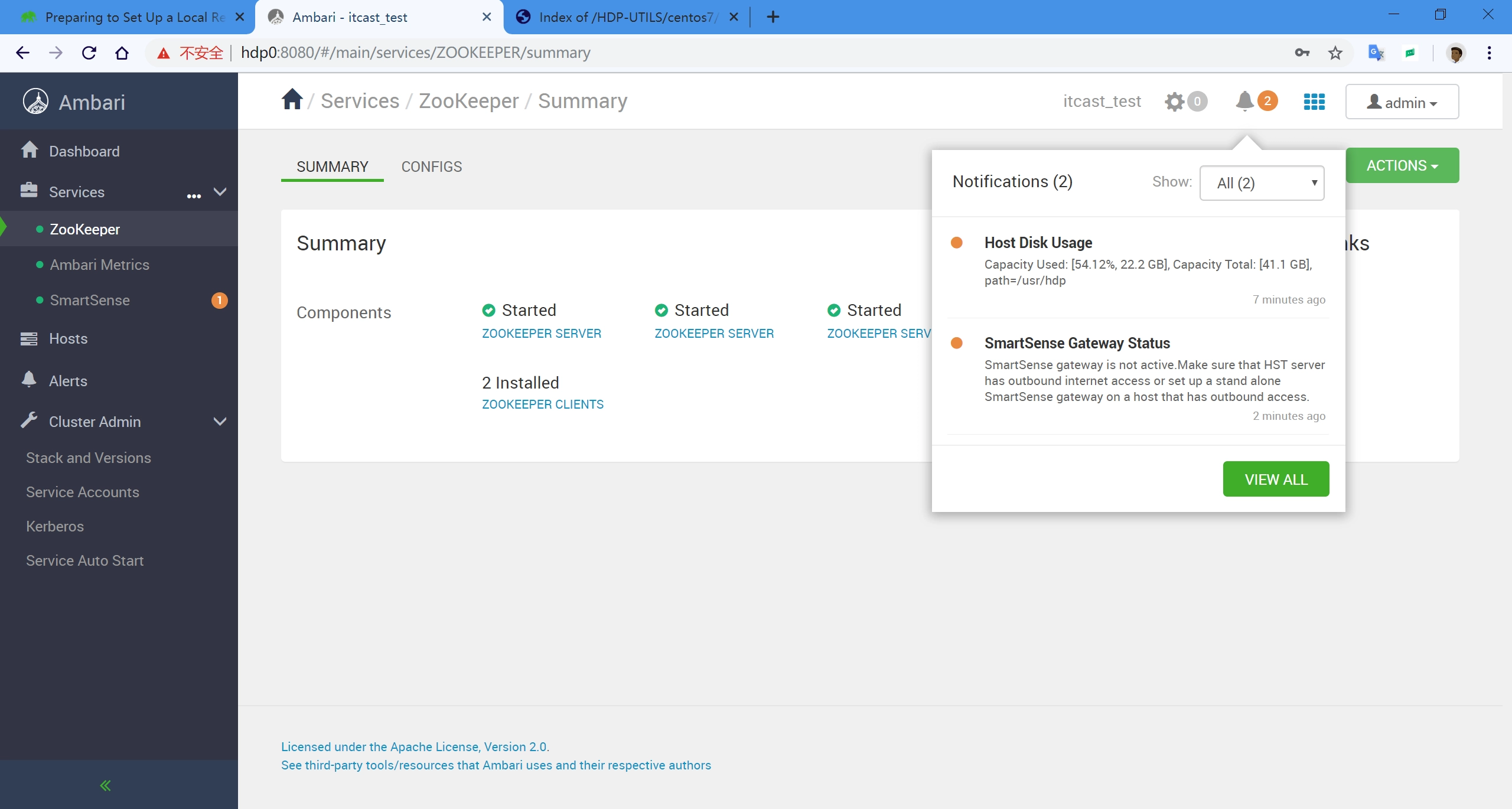
Task: Bookmark this page with star icon
Action: click(x=1335, y=53)
